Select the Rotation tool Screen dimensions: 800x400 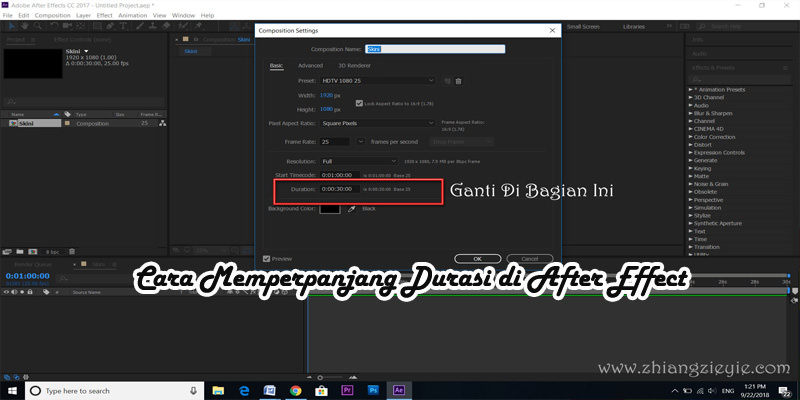click(55, 26)
